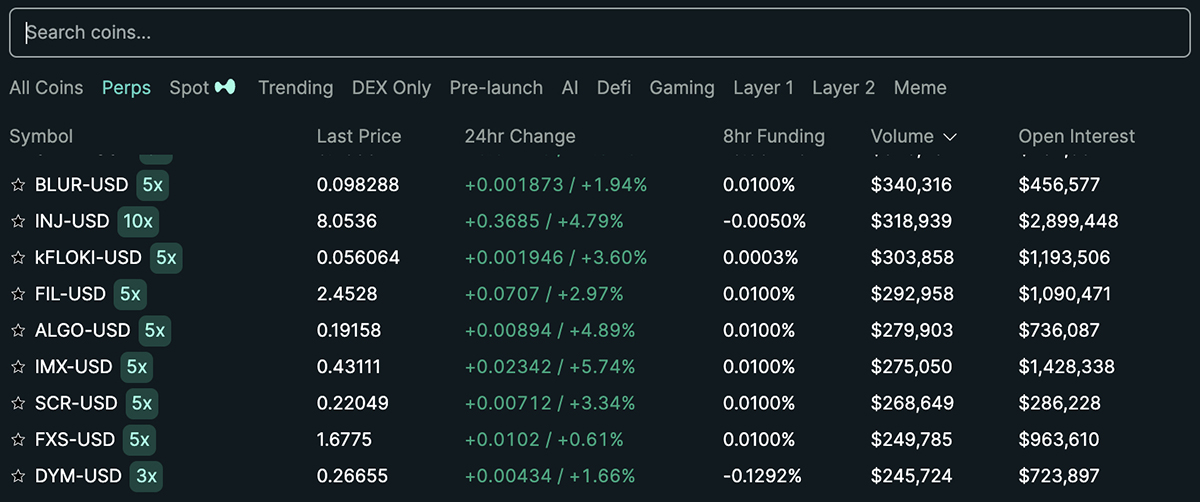The image size is (1200, 502).
Task: Open the DYM-USD symbol
Action: point(78,476)
